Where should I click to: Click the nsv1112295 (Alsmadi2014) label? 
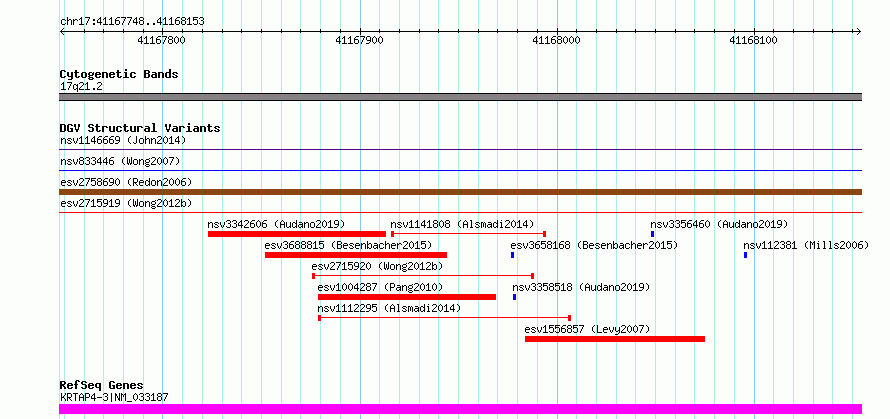tap(389, 308)
